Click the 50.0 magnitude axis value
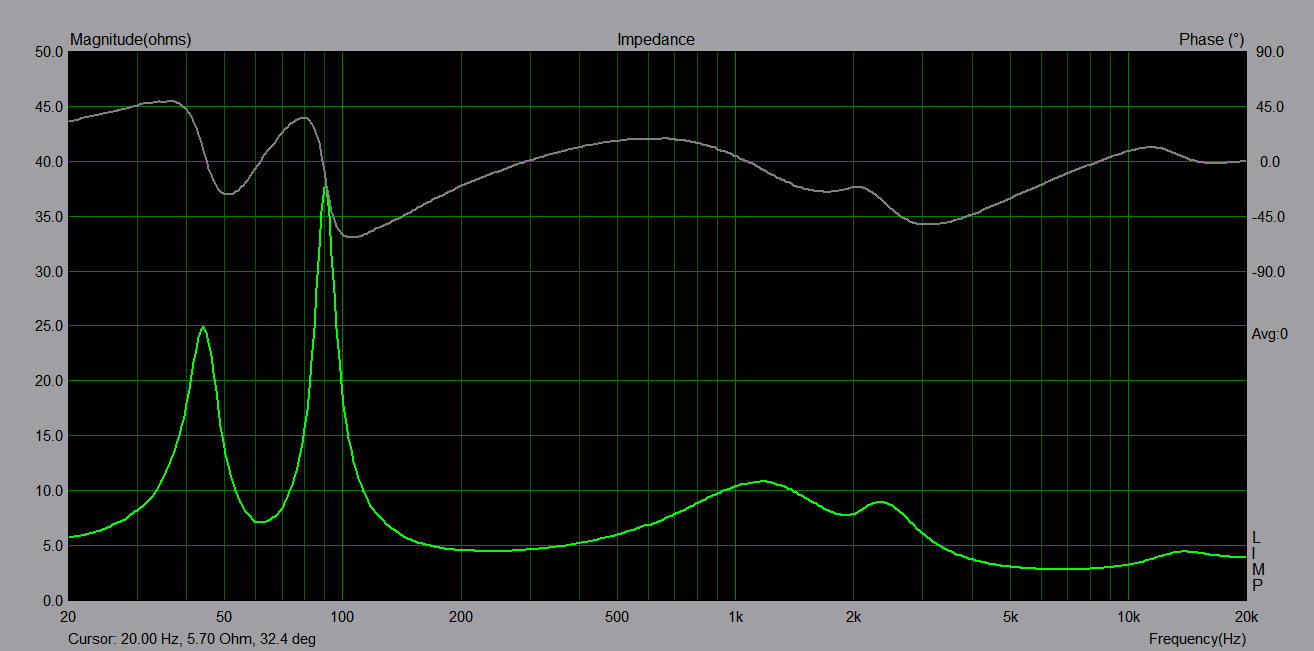The image size is (1314, 651). pyautogui.click(x=49, y=52)
